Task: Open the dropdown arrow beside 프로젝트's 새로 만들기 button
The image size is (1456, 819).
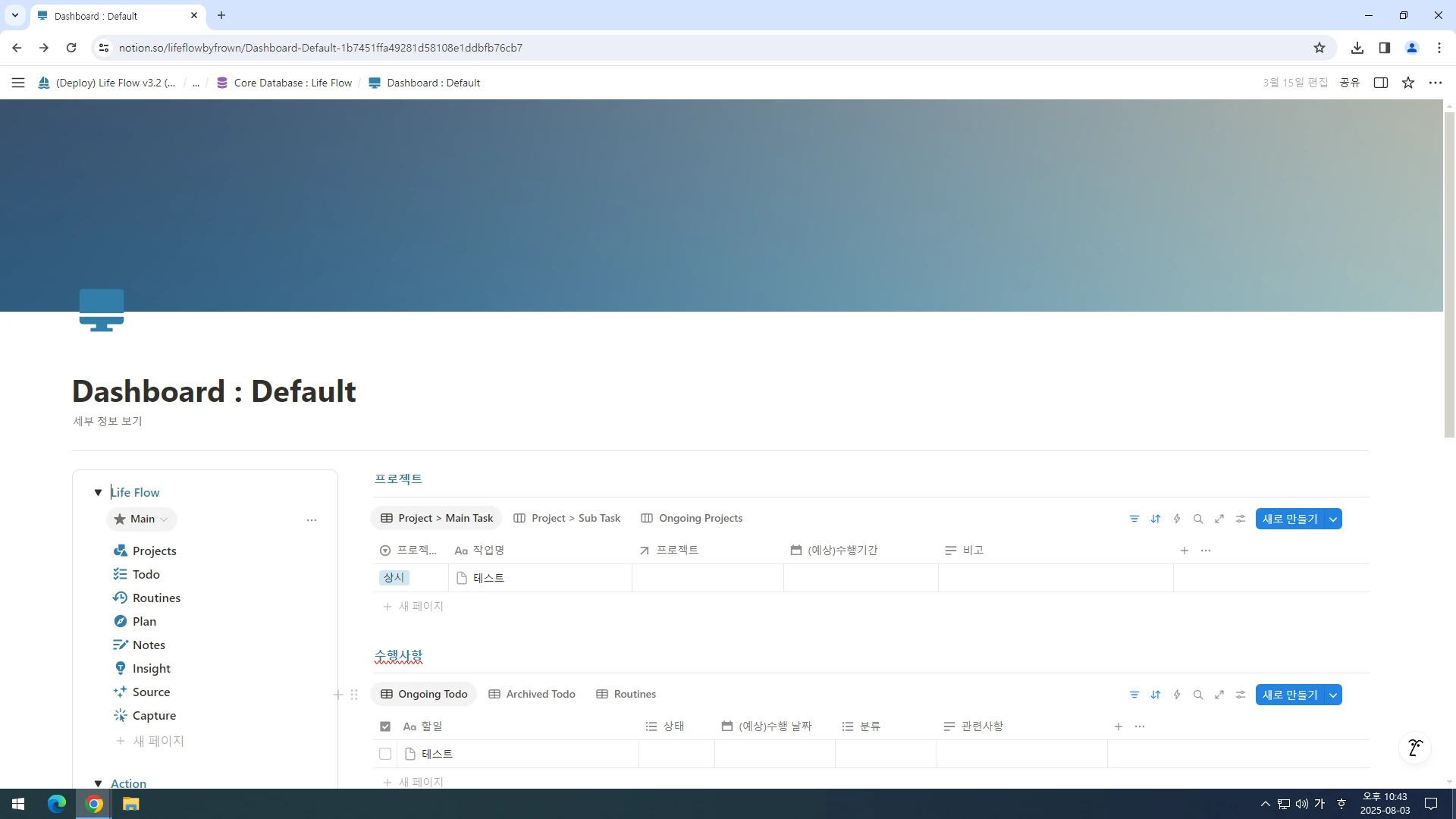Action: click(1332, 519)
